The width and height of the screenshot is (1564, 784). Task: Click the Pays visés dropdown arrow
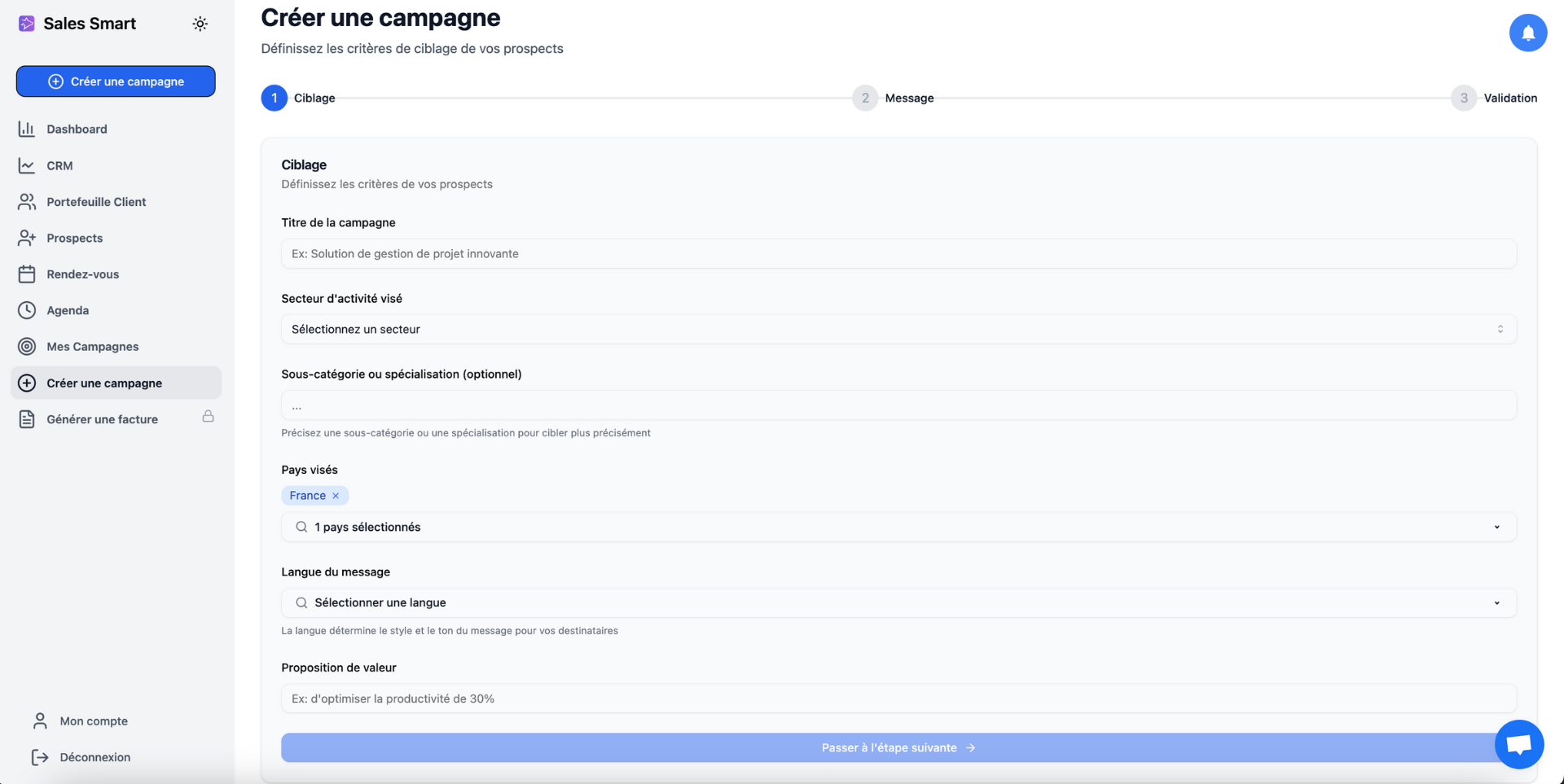(1496, 527)
